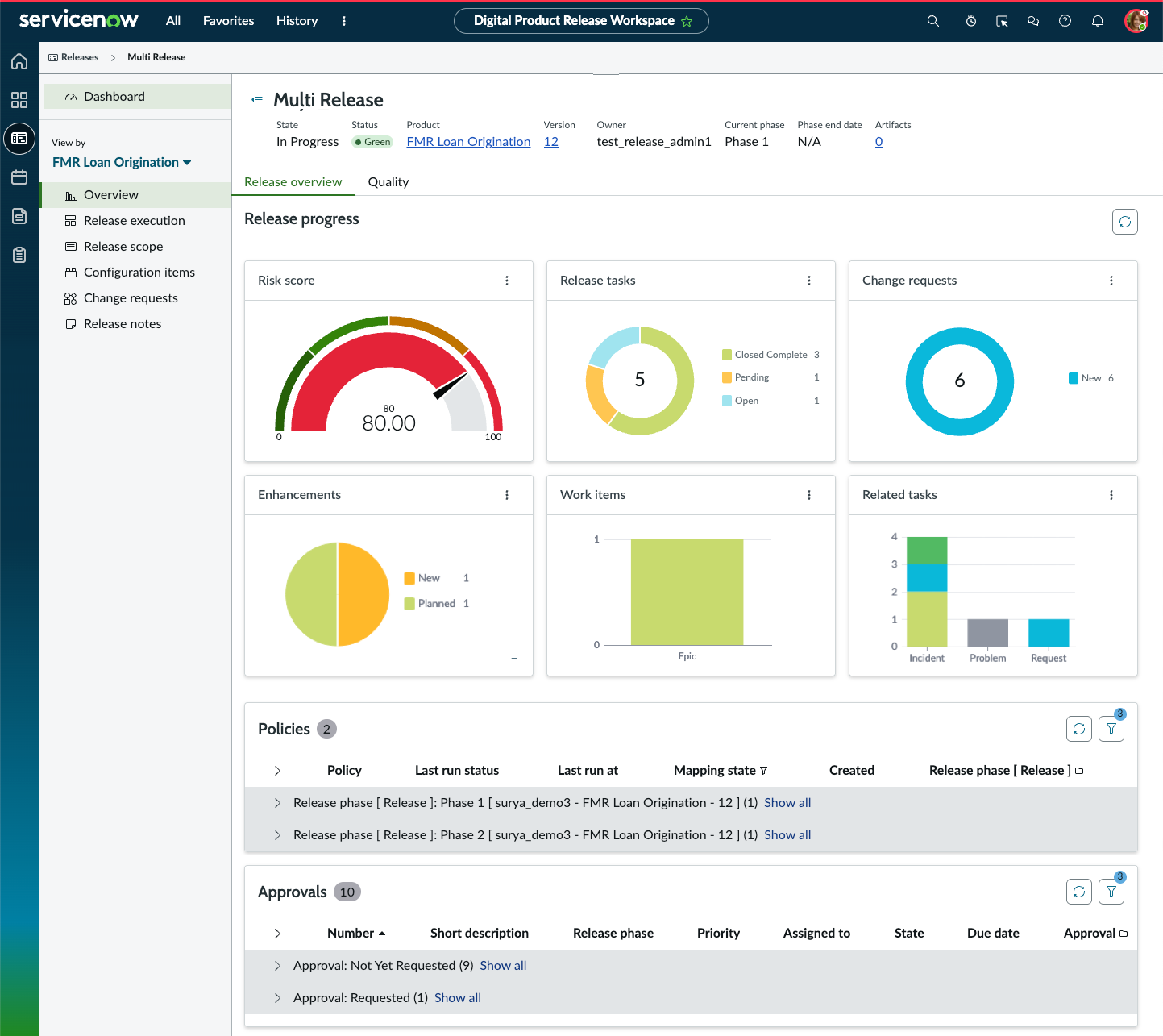Open the document icon in sidebar

point(19,216)
